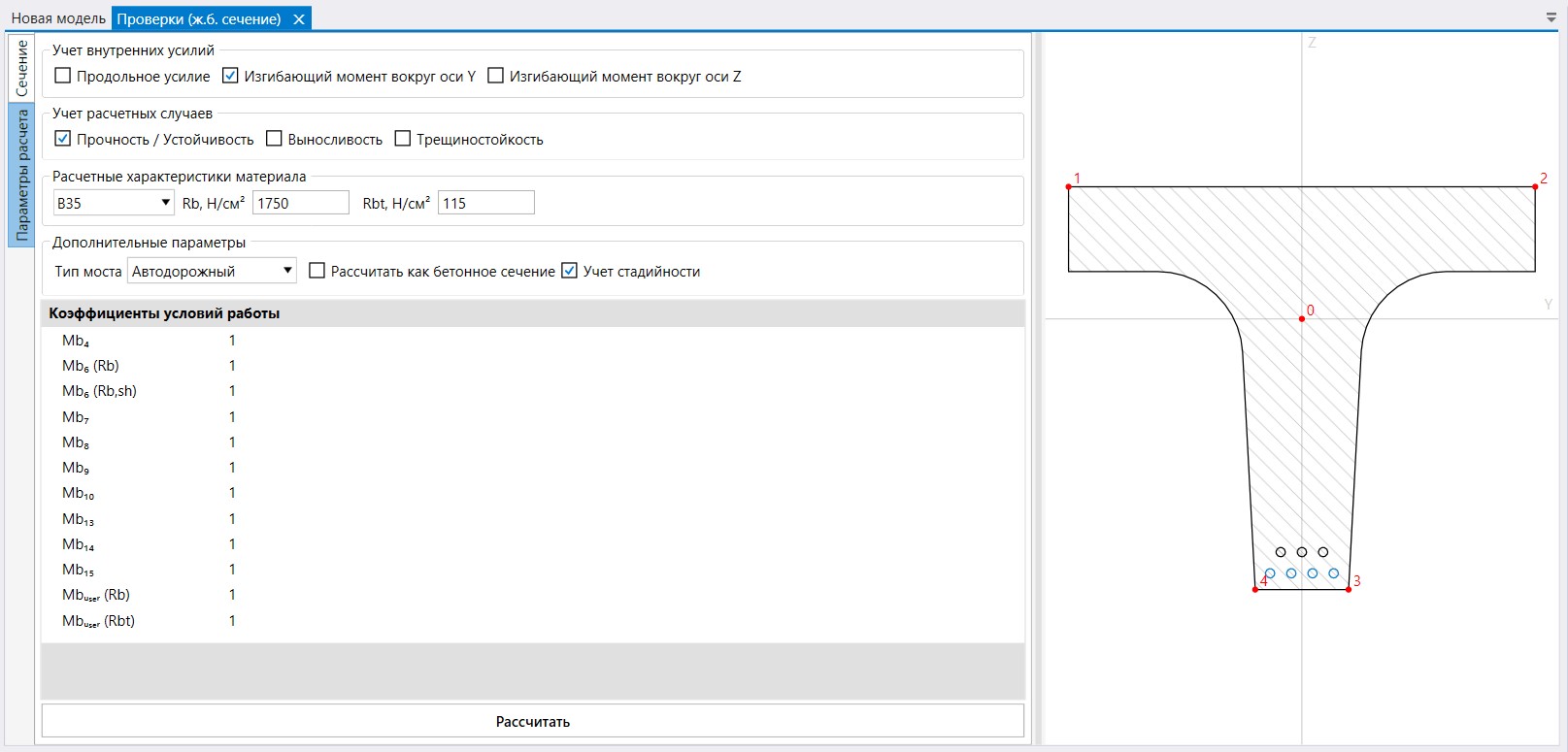Viewport: 1568px width, 752px height.
Task: Click section vertex point 1
Action: tap(1069, 186)
